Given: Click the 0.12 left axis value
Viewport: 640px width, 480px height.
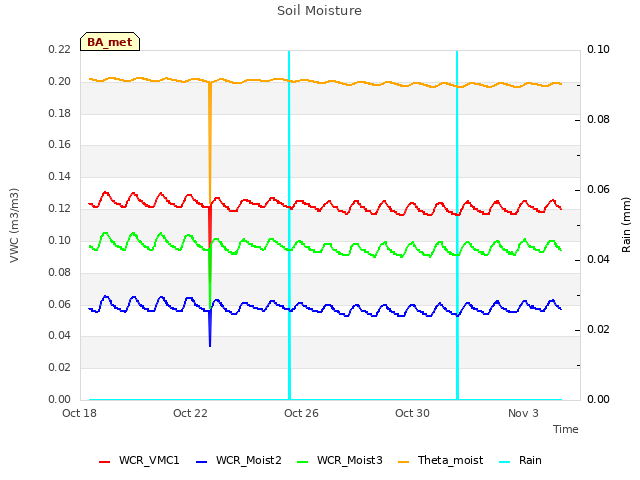Looking at the screenshot, I should (60, 209).
